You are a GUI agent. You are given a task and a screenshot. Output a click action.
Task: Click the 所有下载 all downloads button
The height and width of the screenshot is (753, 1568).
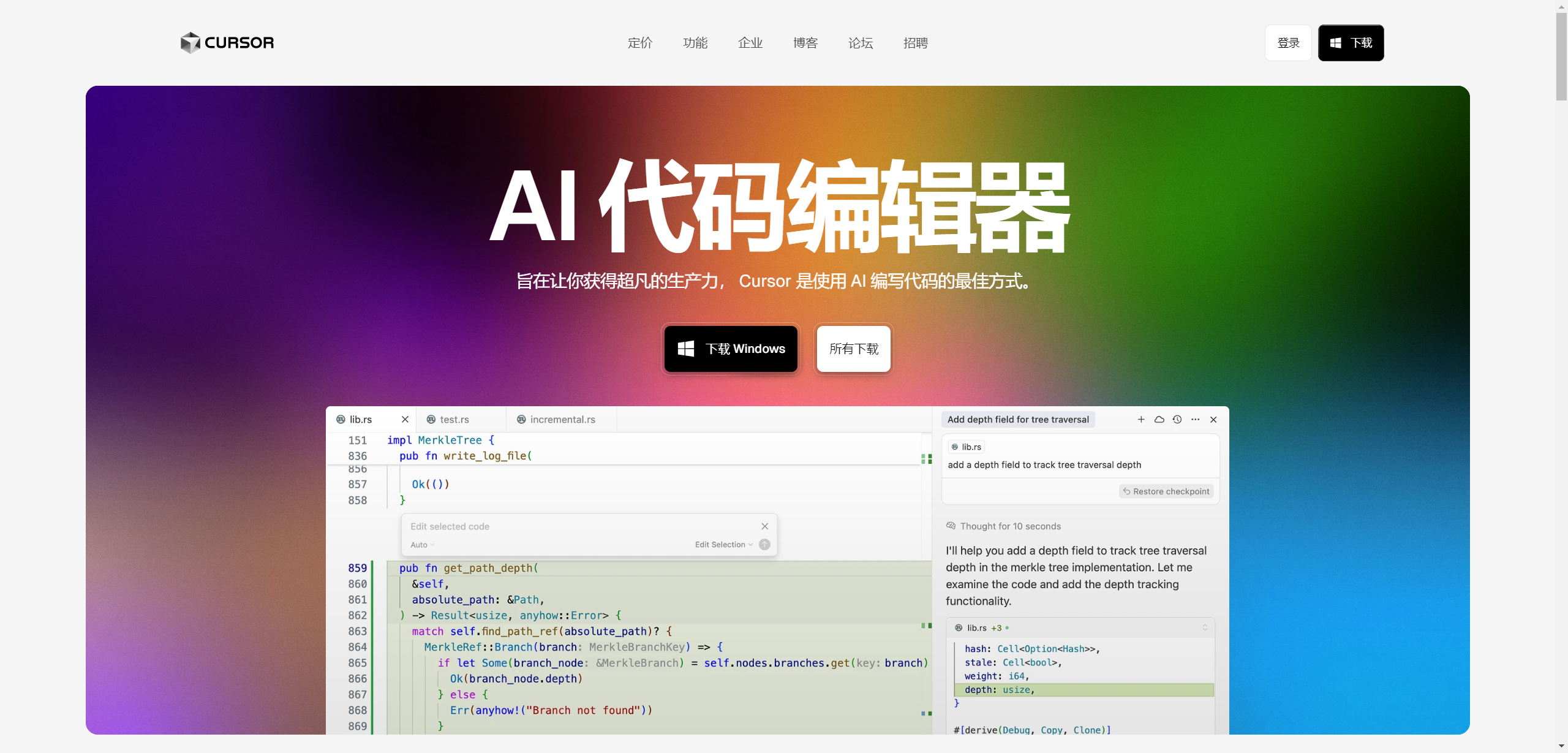(x=853, y=349)
